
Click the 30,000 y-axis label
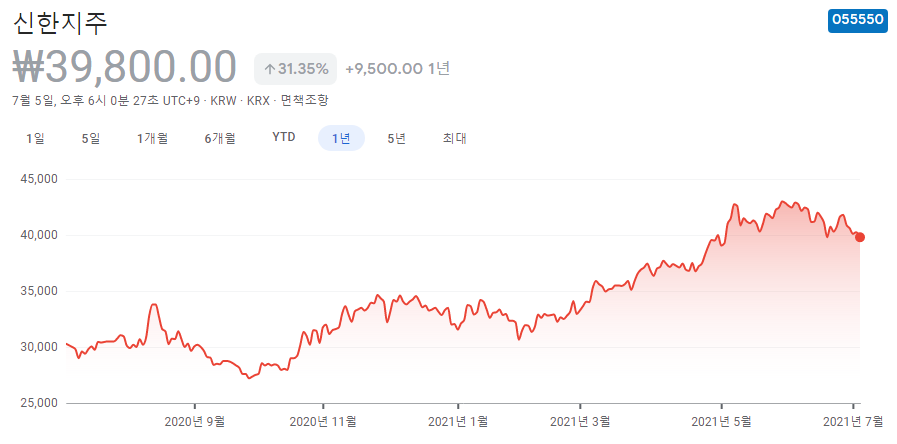click(x=41, y=347)
